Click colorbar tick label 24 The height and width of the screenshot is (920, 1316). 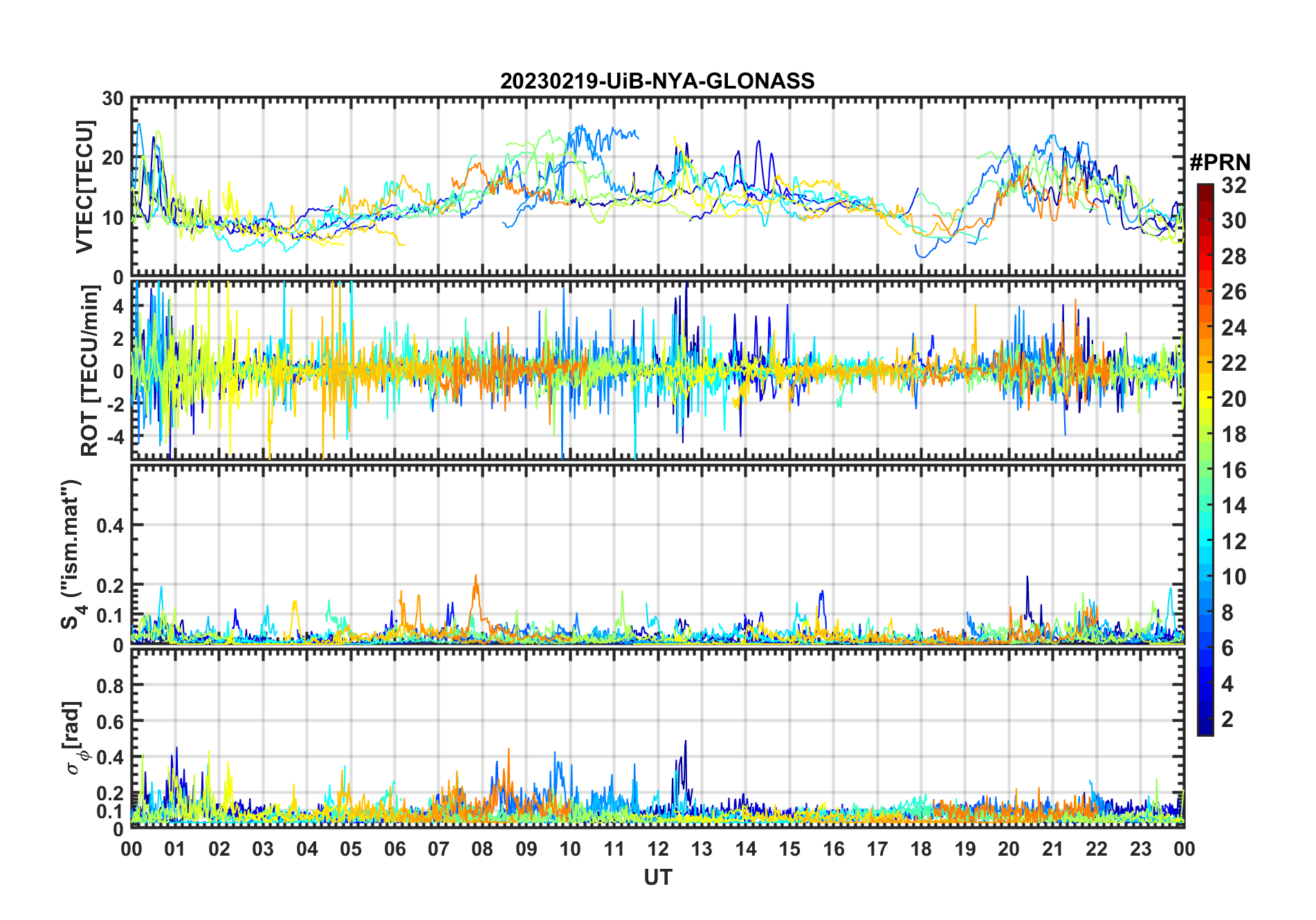(x=1234, y=327)
